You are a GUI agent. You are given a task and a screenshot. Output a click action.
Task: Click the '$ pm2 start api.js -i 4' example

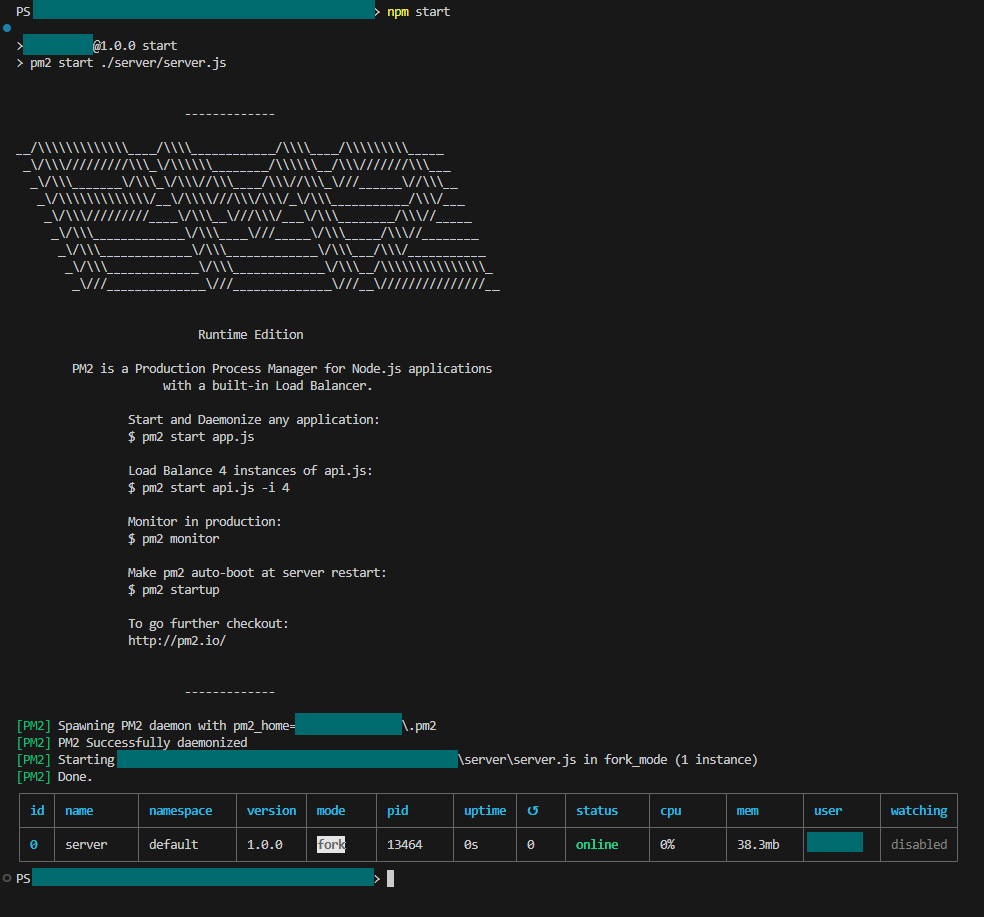[208, 487]
